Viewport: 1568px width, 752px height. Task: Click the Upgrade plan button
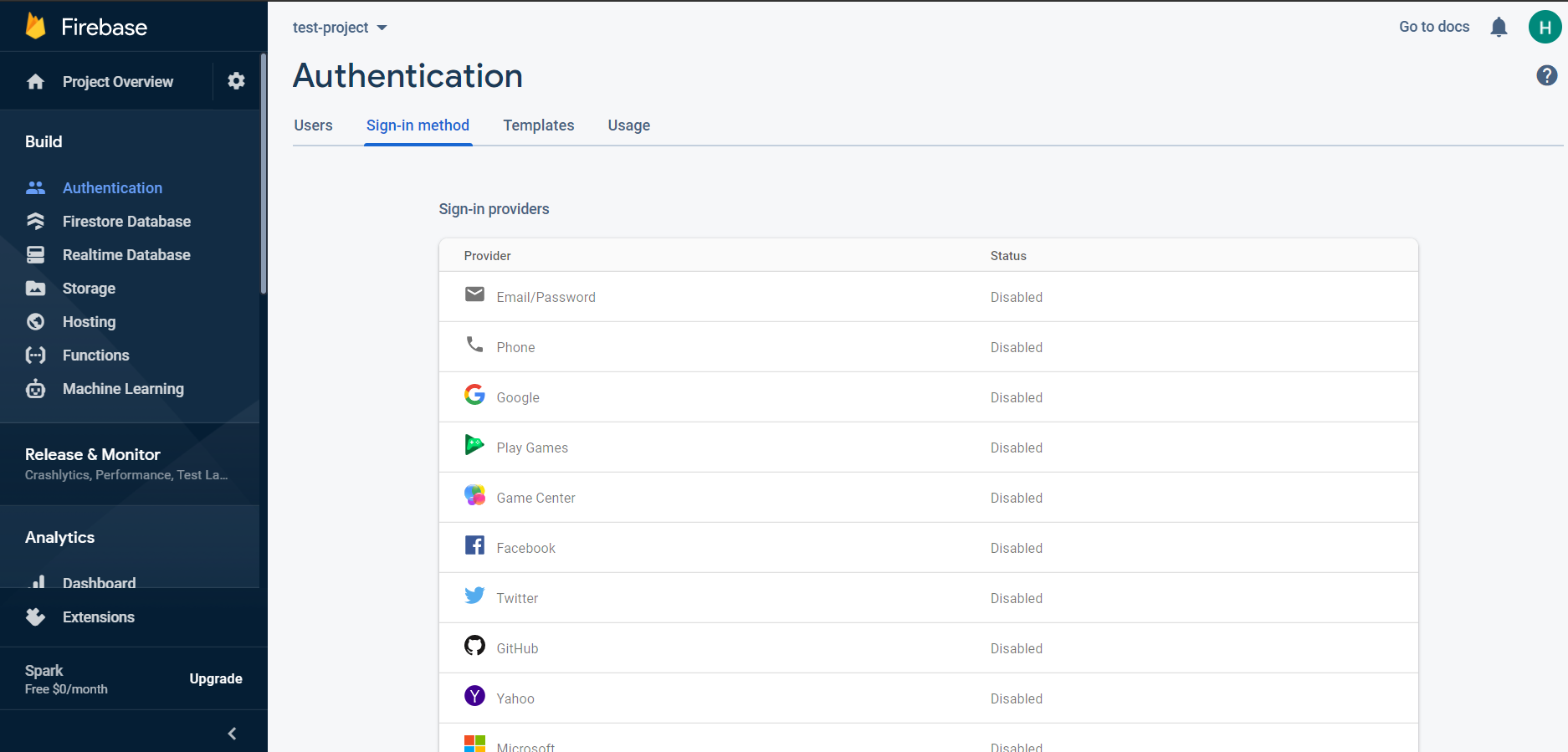215,678
